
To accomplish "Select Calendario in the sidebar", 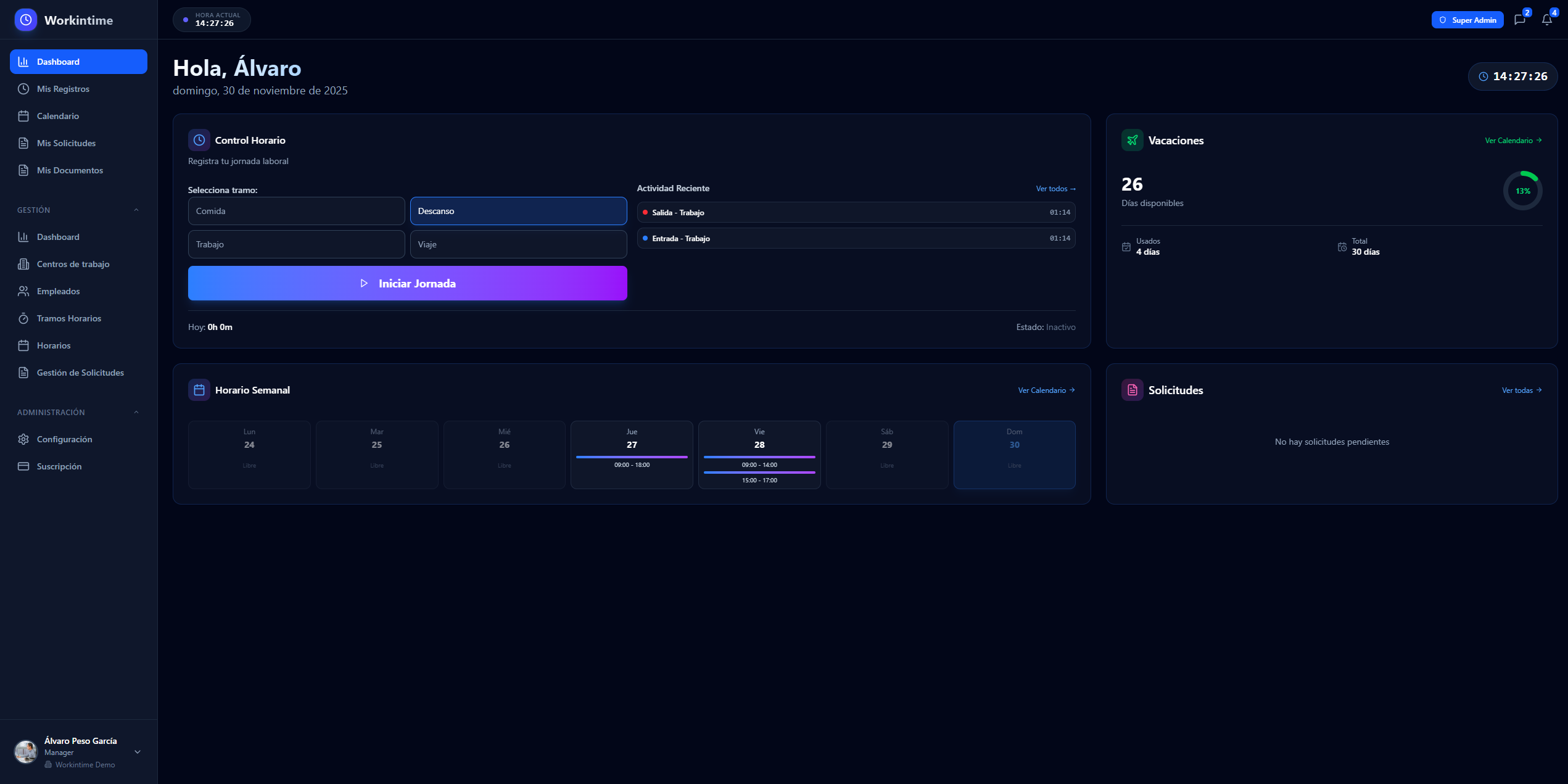I will pos(57,116).
